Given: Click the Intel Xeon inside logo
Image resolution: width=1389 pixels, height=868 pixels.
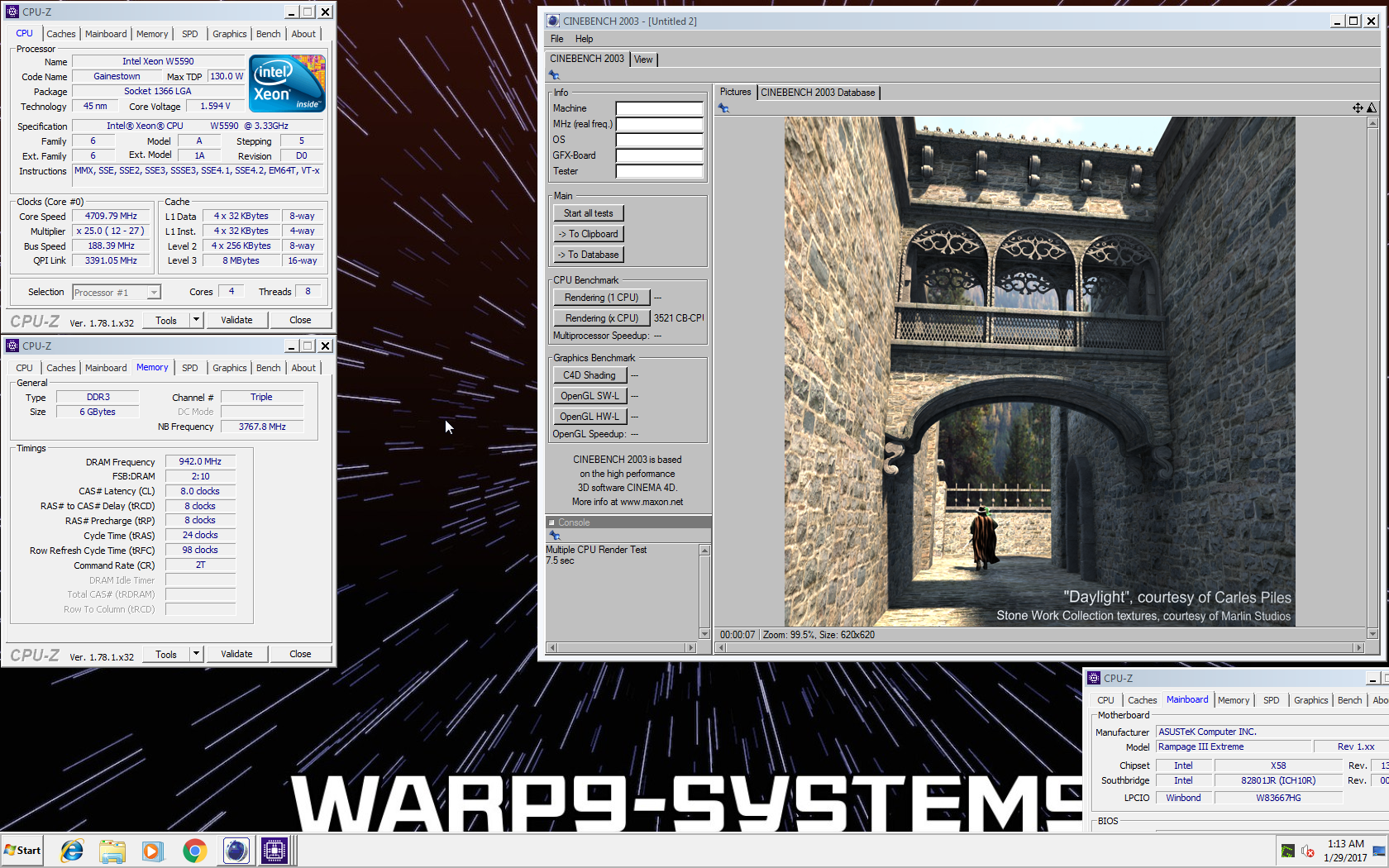Looking at the screenshot, I should point(287,83).
